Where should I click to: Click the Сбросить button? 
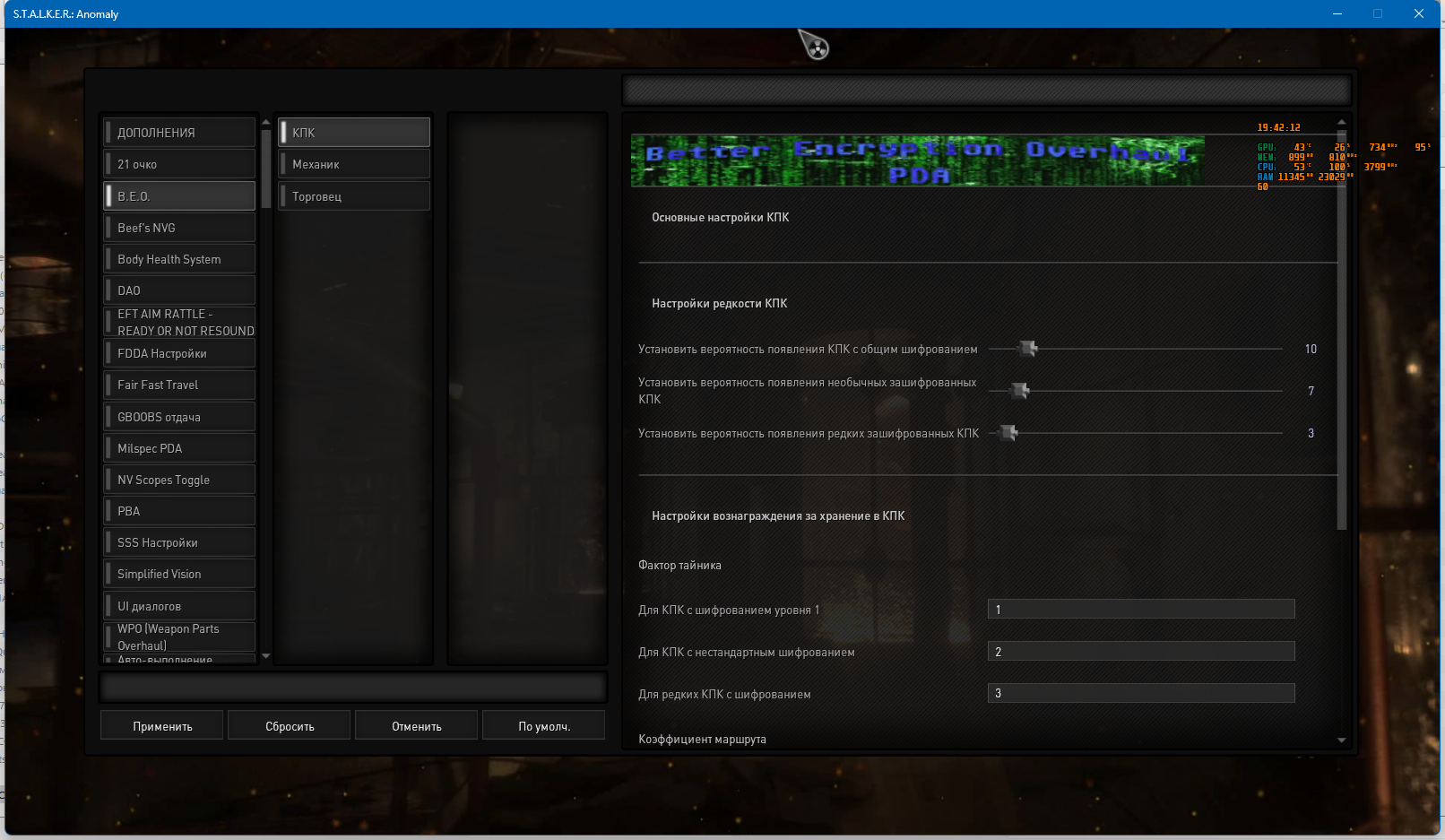coord(290,726)
